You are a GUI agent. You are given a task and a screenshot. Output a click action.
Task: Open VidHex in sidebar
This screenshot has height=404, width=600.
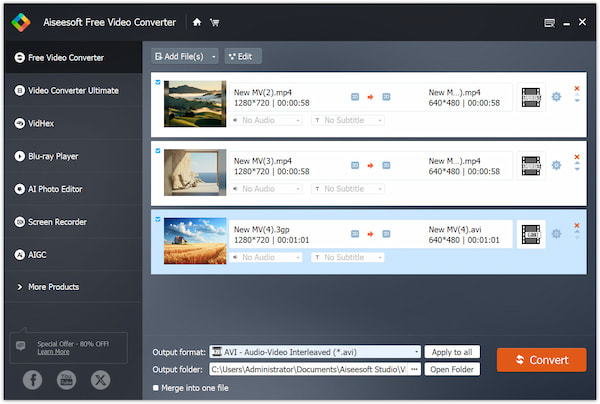pyautogui.click(x=73, y=124)
